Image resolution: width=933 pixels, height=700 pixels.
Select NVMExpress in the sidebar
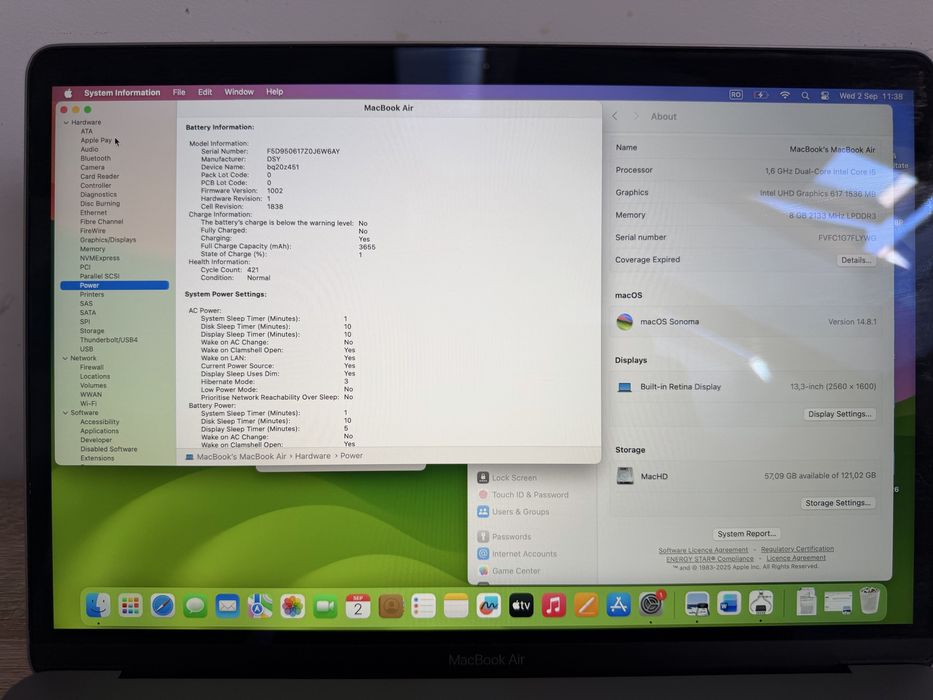coord(99,258)
